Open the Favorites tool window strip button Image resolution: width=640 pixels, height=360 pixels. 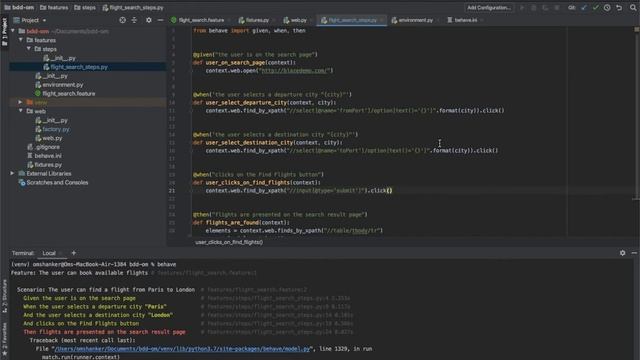(x=4, y=338)
